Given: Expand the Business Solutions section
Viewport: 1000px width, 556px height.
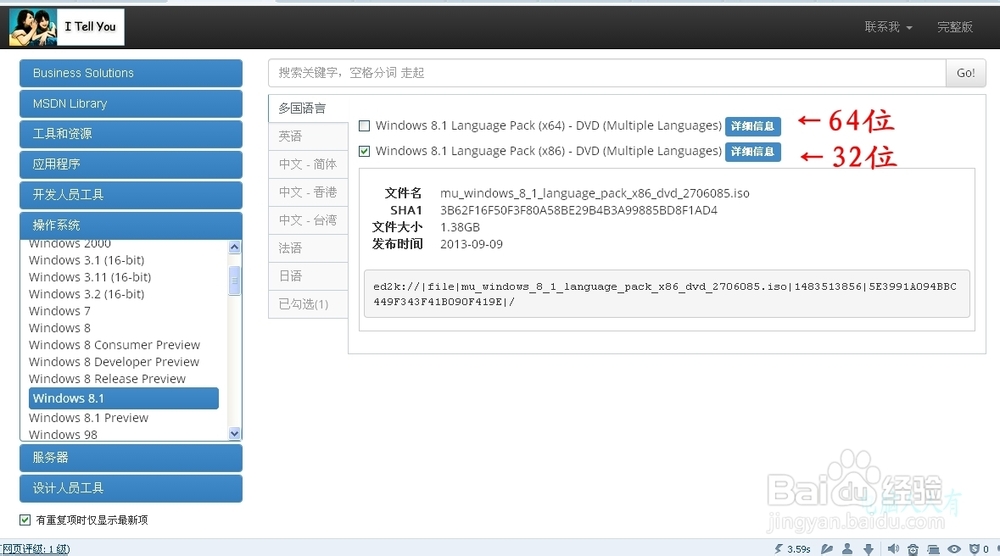Looking at the screenshot, I should tap(131, 73).
